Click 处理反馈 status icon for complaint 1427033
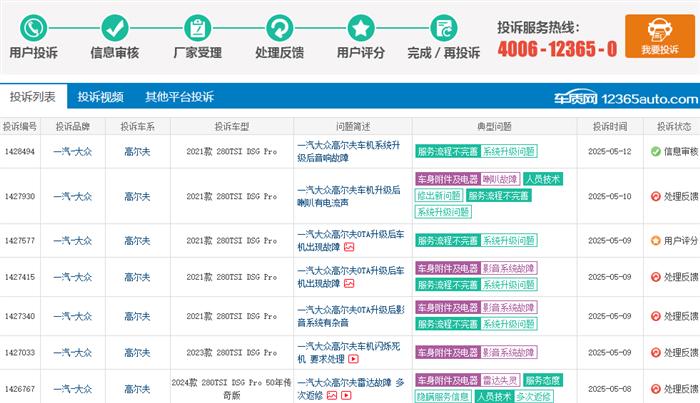The image size is (700, 403). click(655, 353)
